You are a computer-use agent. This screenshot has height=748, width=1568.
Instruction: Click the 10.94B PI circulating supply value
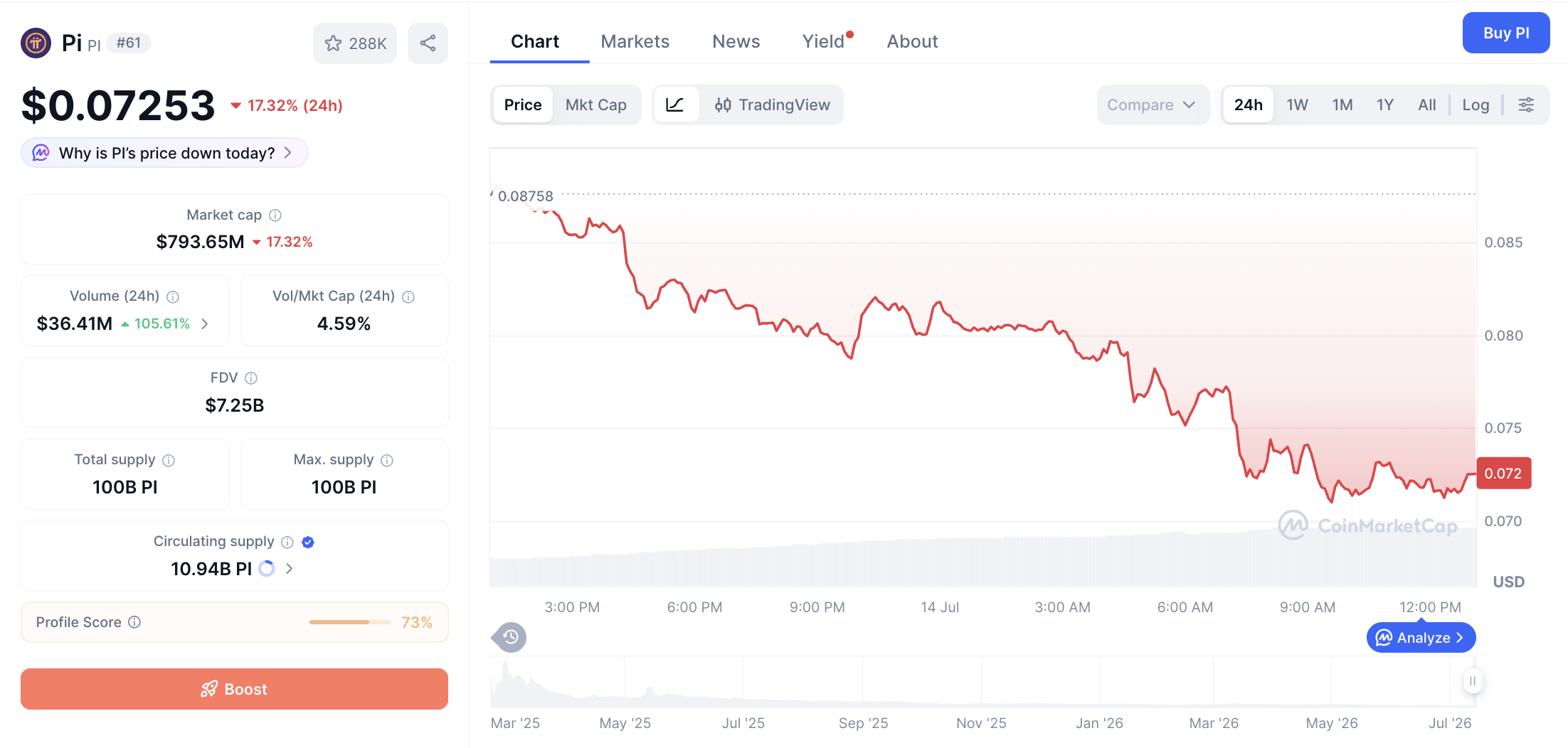211,569
